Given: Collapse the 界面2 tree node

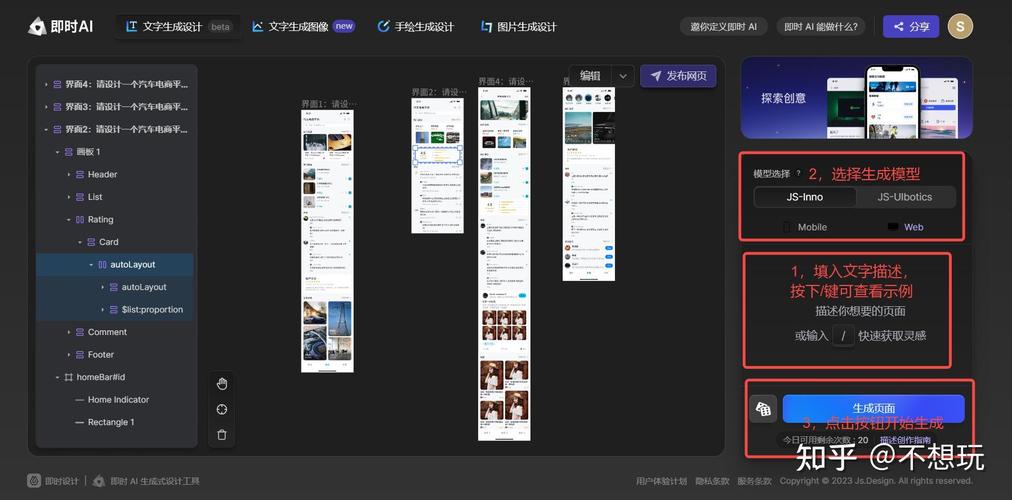Looking at the screenshot, I should point(46,130).
